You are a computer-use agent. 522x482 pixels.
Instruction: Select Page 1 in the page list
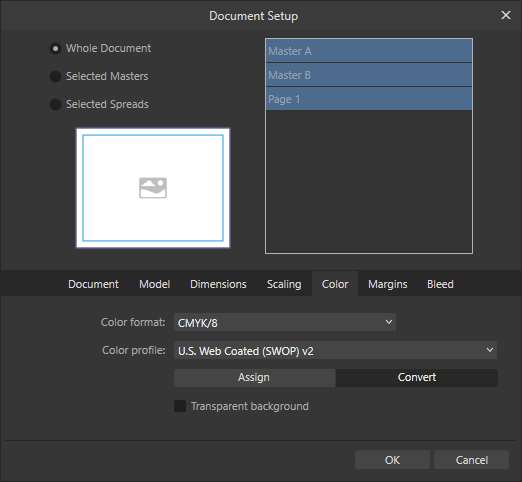pyautogui.click(x=369, y=99)
